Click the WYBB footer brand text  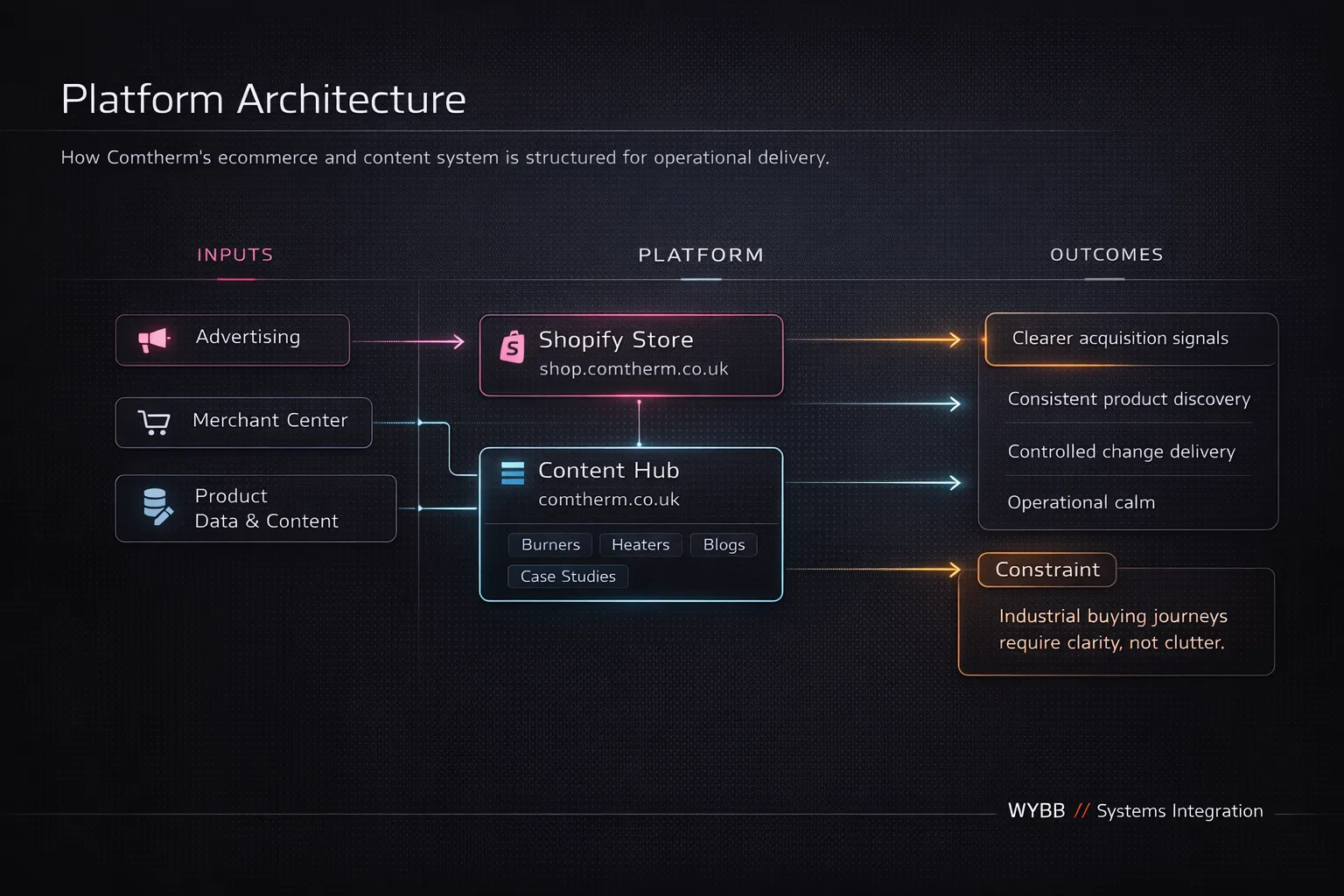pos(1036,811)
